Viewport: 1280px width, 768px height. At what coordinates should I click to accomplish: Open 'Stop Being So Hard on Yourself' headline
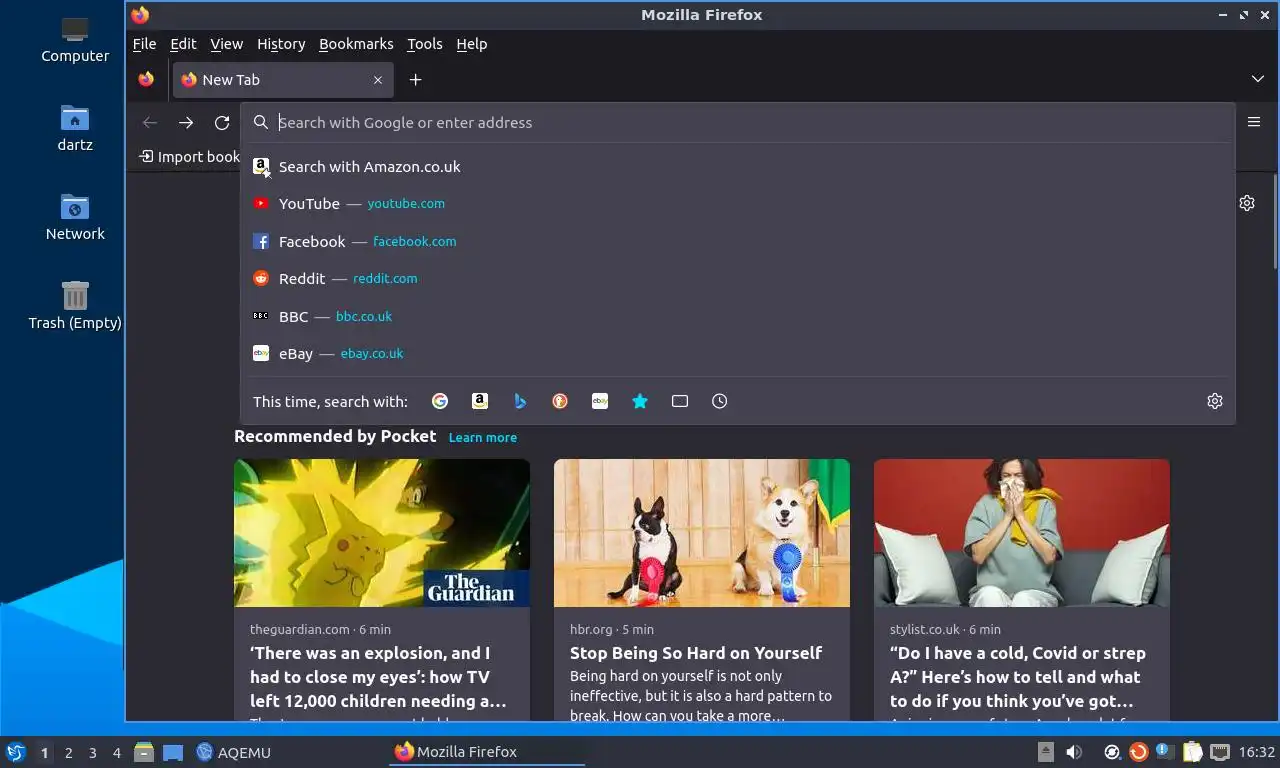pos(696,653)
